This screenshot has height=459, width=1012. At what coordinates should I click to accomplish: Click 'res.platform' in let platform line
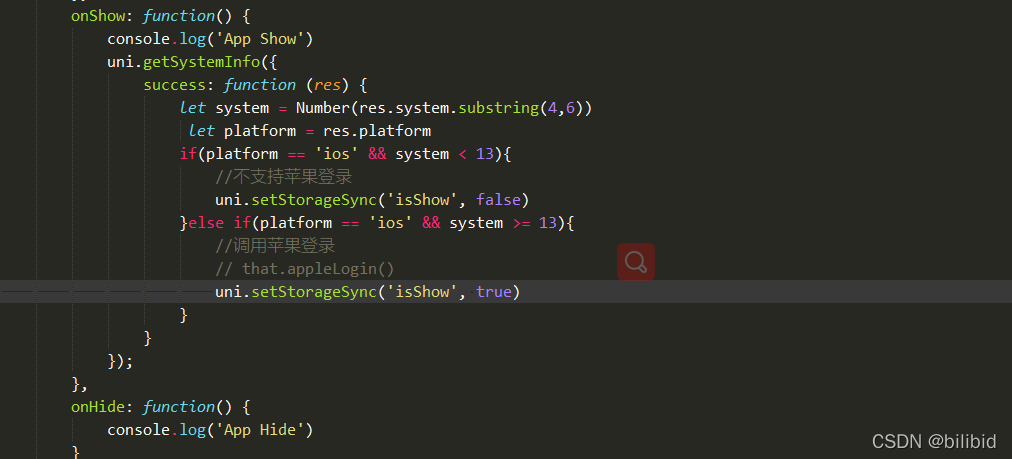click(377, 131)
